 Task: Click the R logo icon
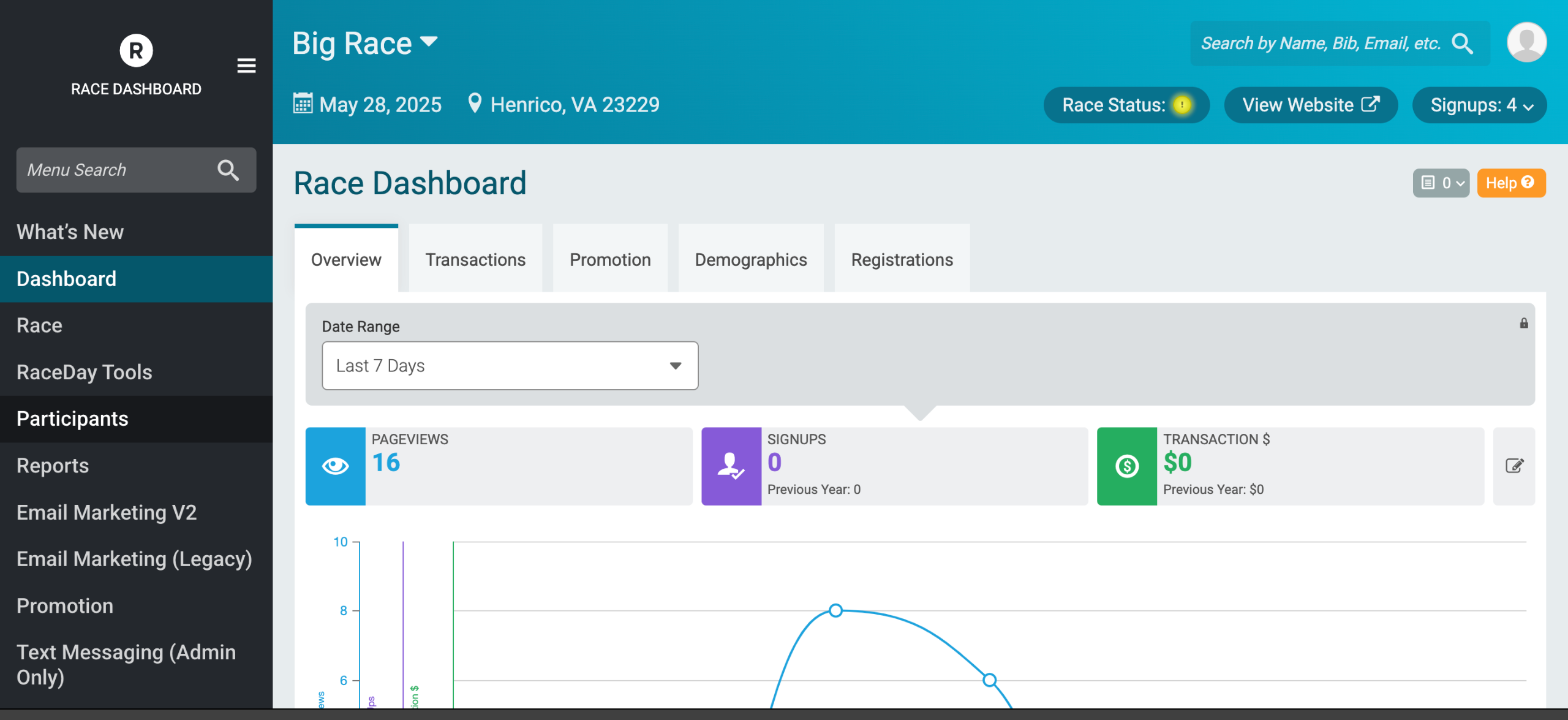(x=136, y=50)
